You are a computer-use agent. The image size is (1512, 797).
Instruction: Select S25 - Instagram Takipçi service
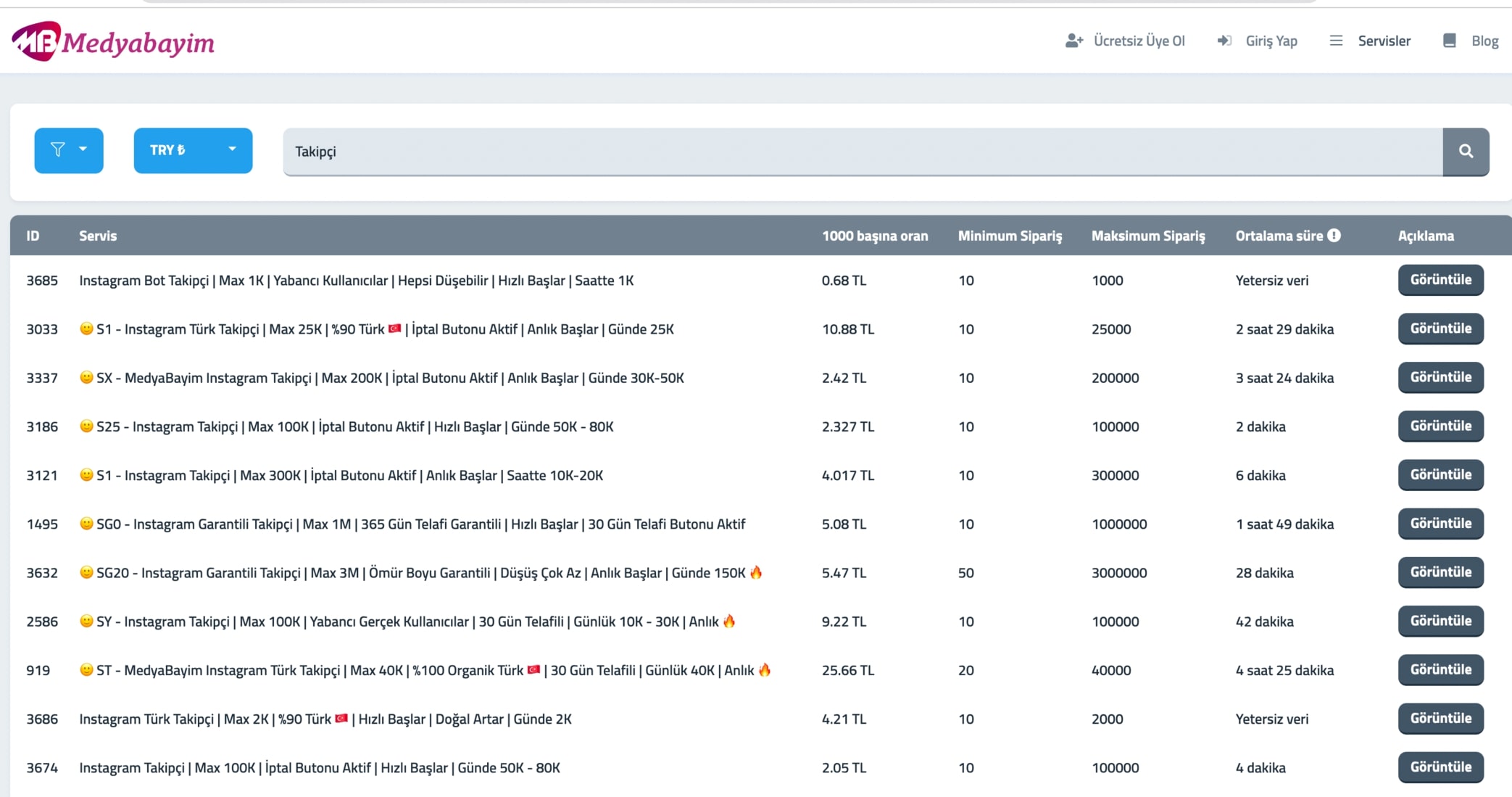coord(346,426)
